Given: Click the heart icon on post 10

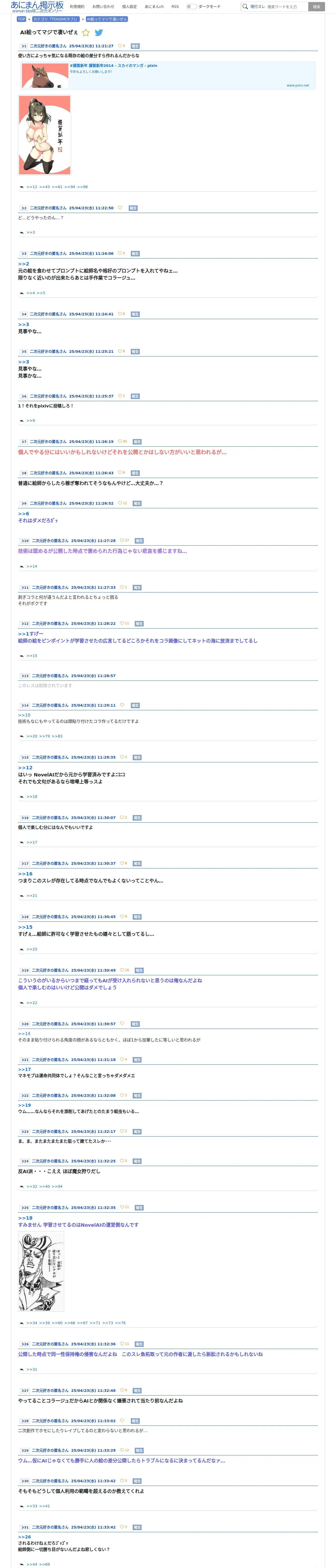Looking at the screenshot, I should pos(122,540).
